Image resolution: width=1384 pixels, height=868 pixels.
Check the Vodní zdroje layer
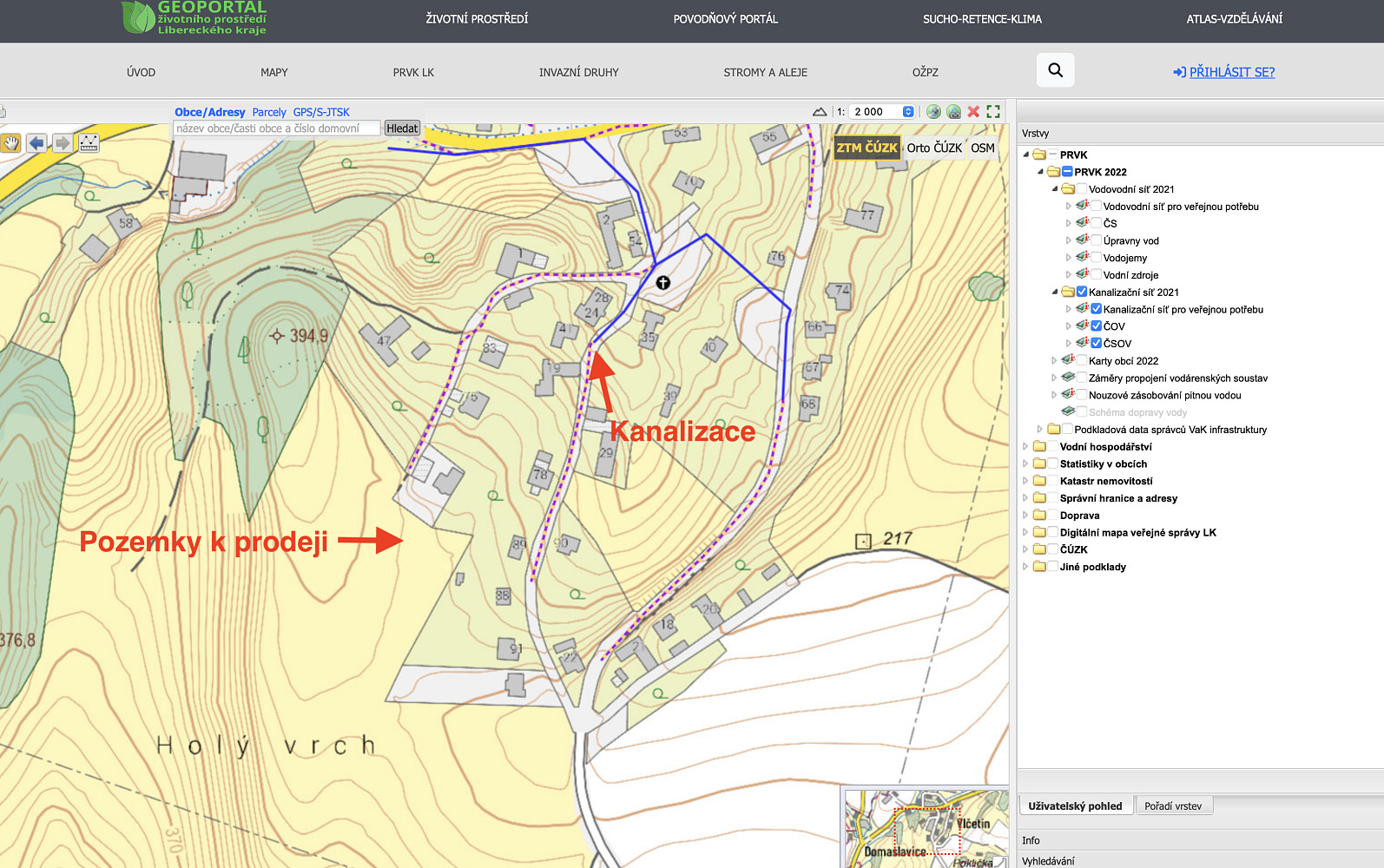click(x=1097, y=275)
